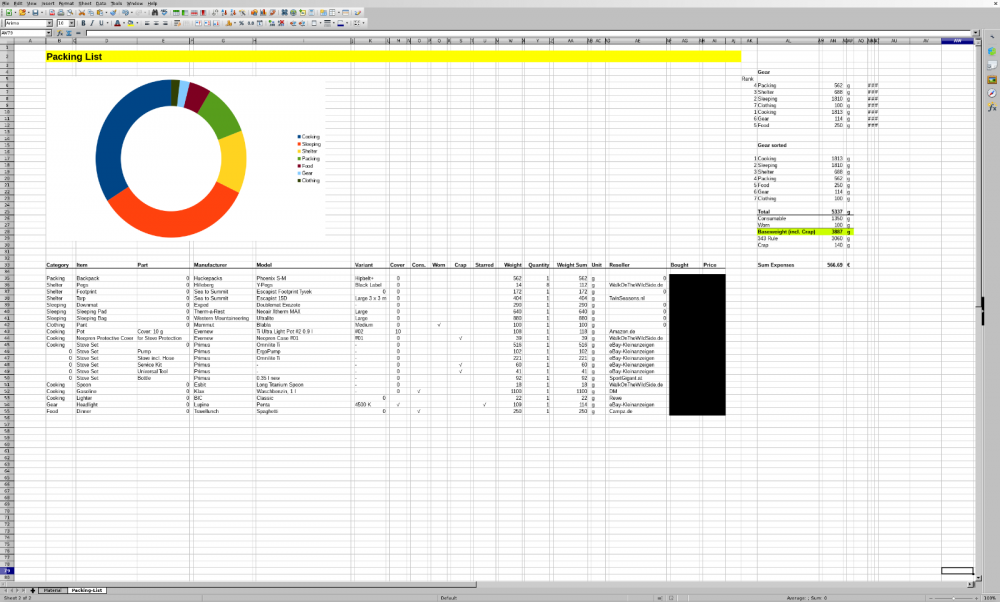Open the Data menu

click(x=102, y=3)
